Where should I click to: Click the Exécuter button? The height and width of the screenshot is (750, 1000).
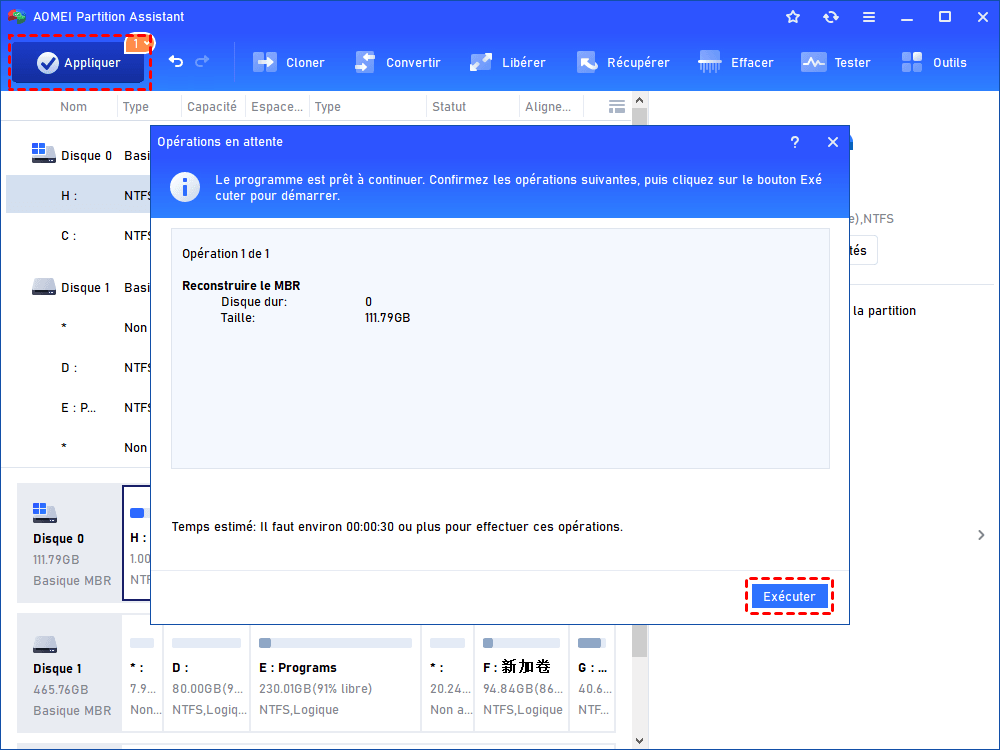790,596
